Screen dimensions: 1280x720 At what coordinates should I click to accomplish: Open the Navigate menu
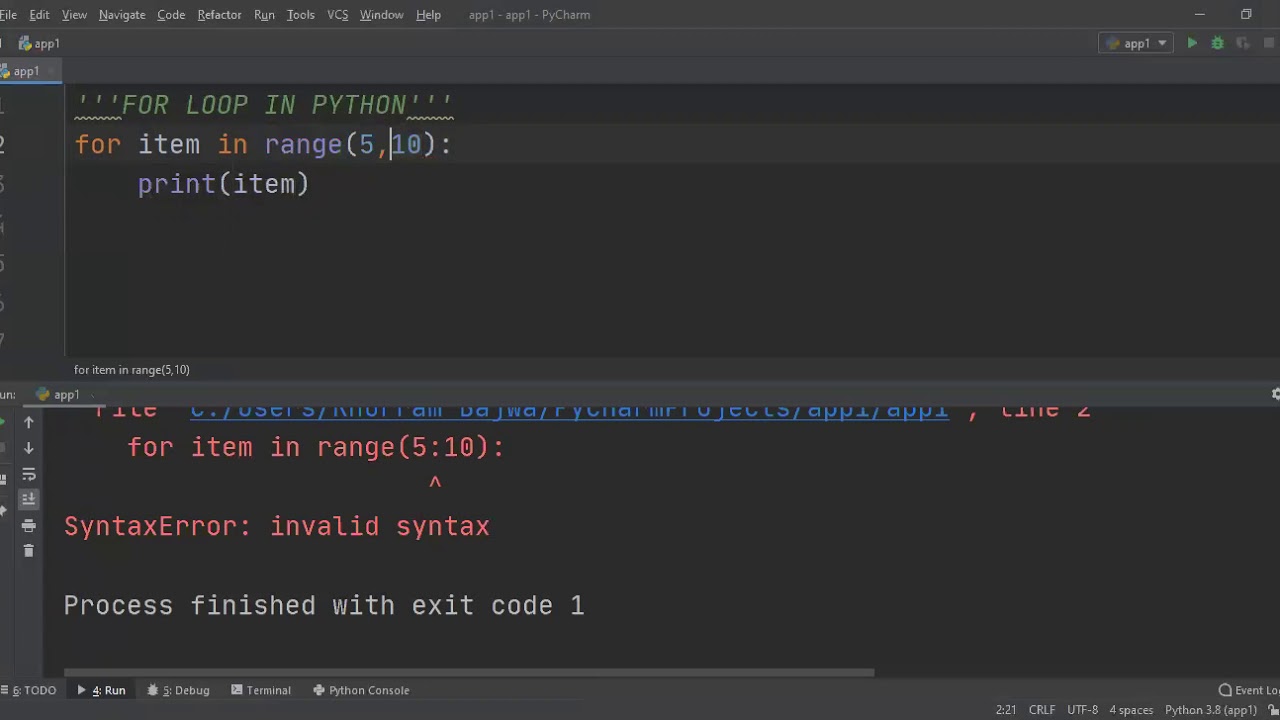point(122,15)
